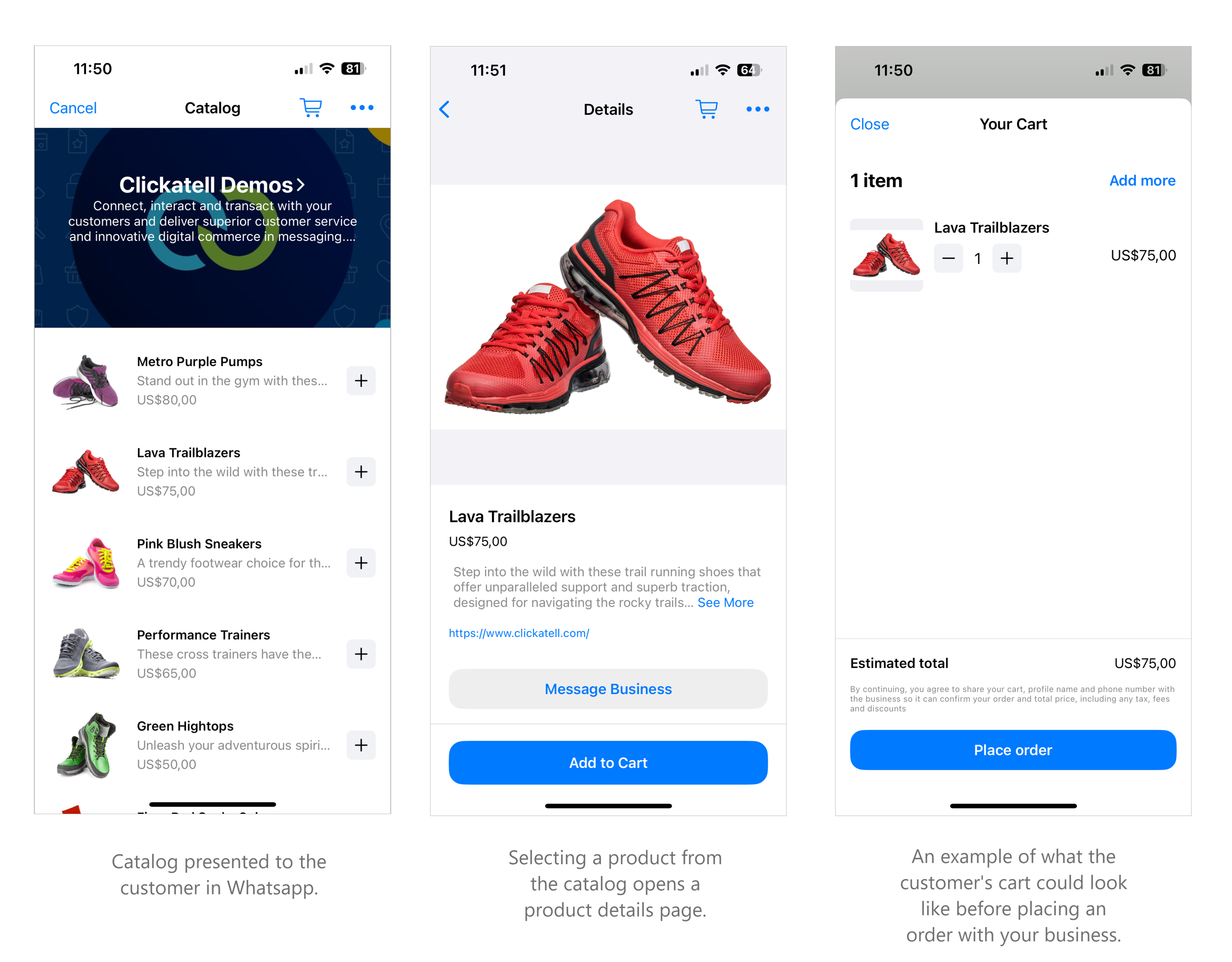The height and width of the screenshot is (962, 1232).
Task: Go back using the Details back chevron
Action: click(x=444, y=110)
